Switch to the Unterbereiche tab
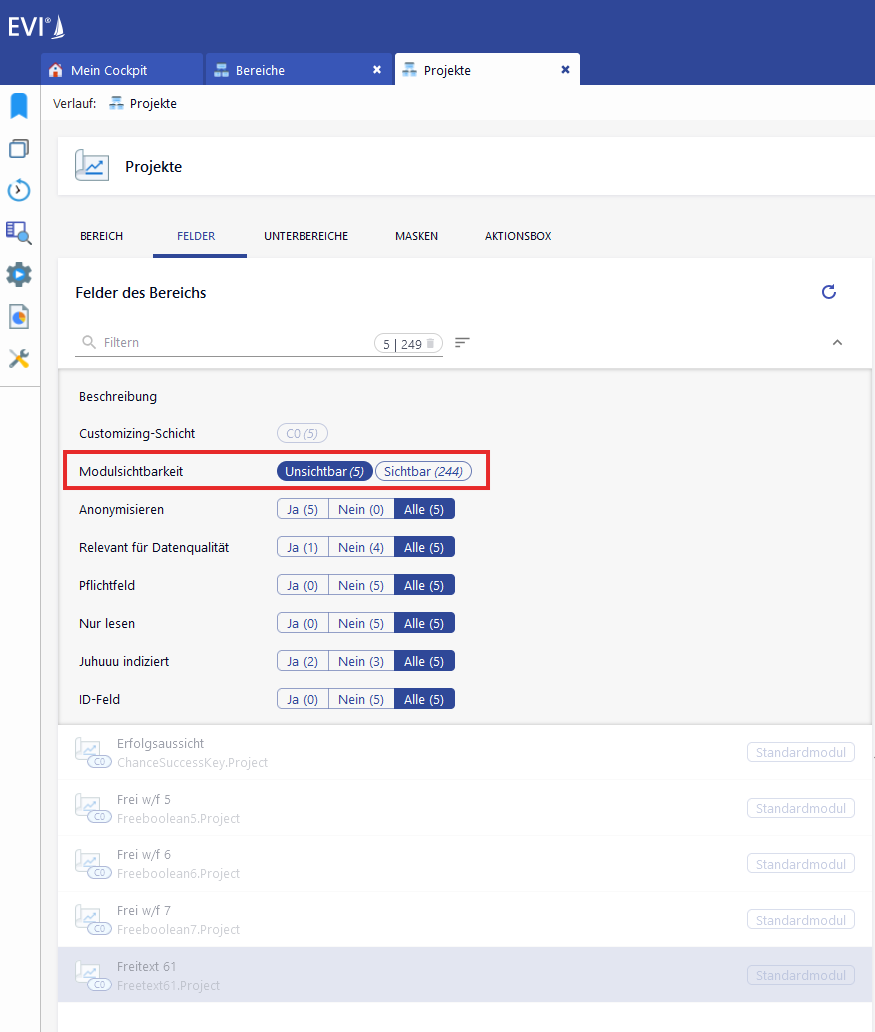Screen dimensions: 875x1032 (306, 236)
